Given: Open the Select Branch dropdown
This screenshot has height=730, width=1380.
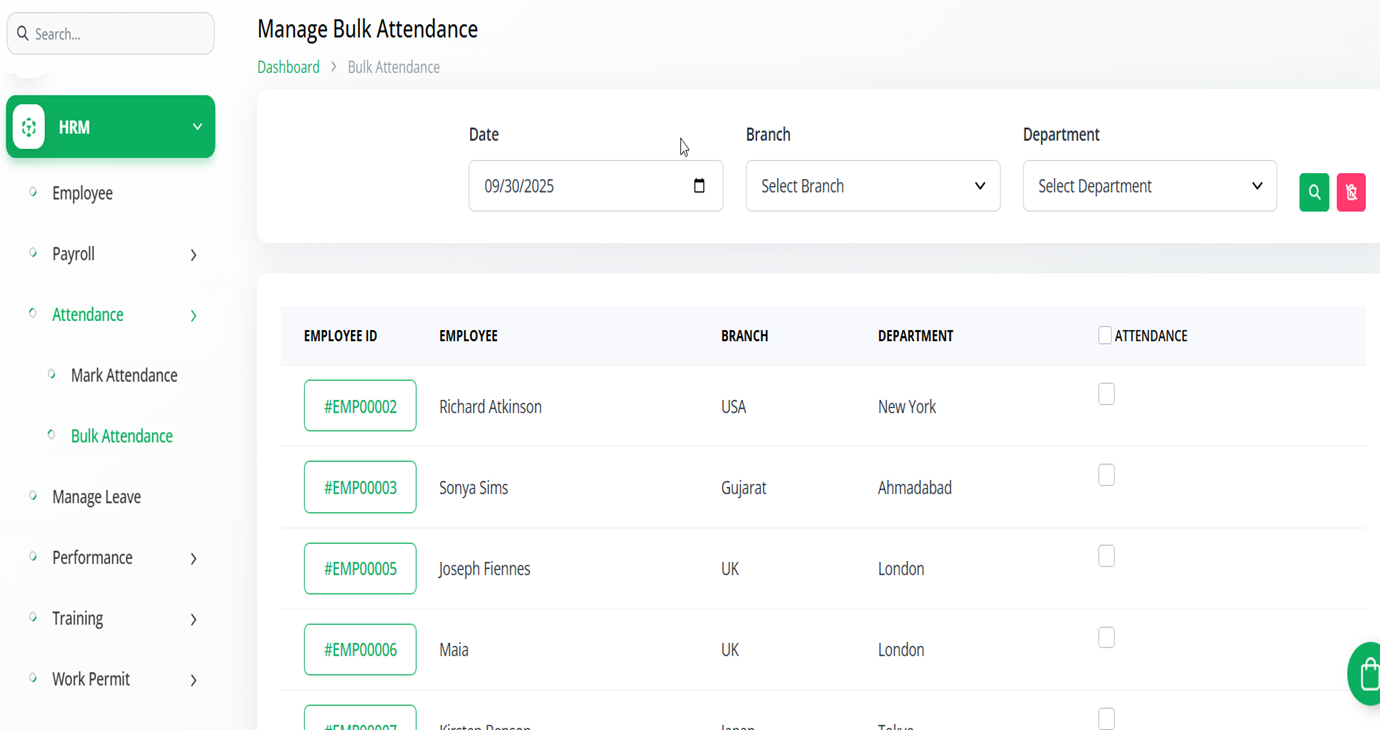Looking at the screenshot, I should (x=872, y=186).
